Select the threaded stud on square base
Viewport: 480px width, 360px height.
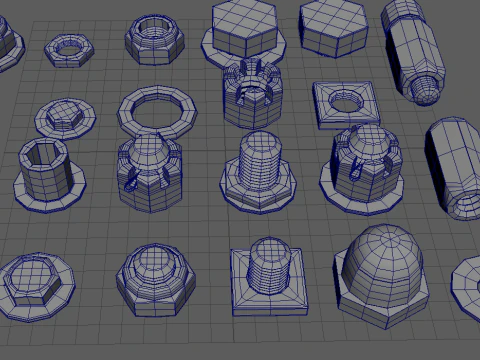coord(269,277)
